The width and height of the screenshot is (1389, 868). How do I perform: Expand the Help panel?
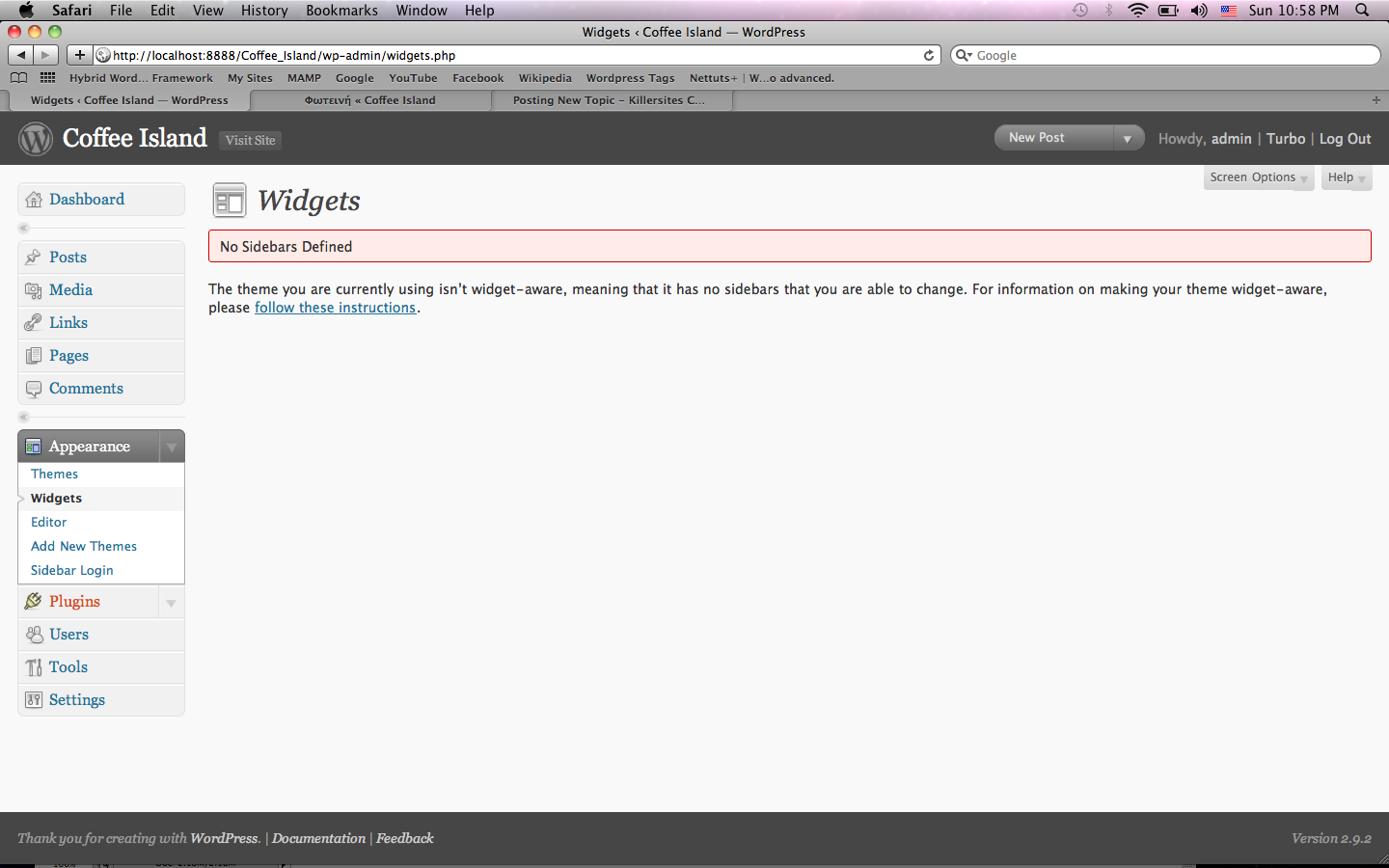coord(1347,177)
